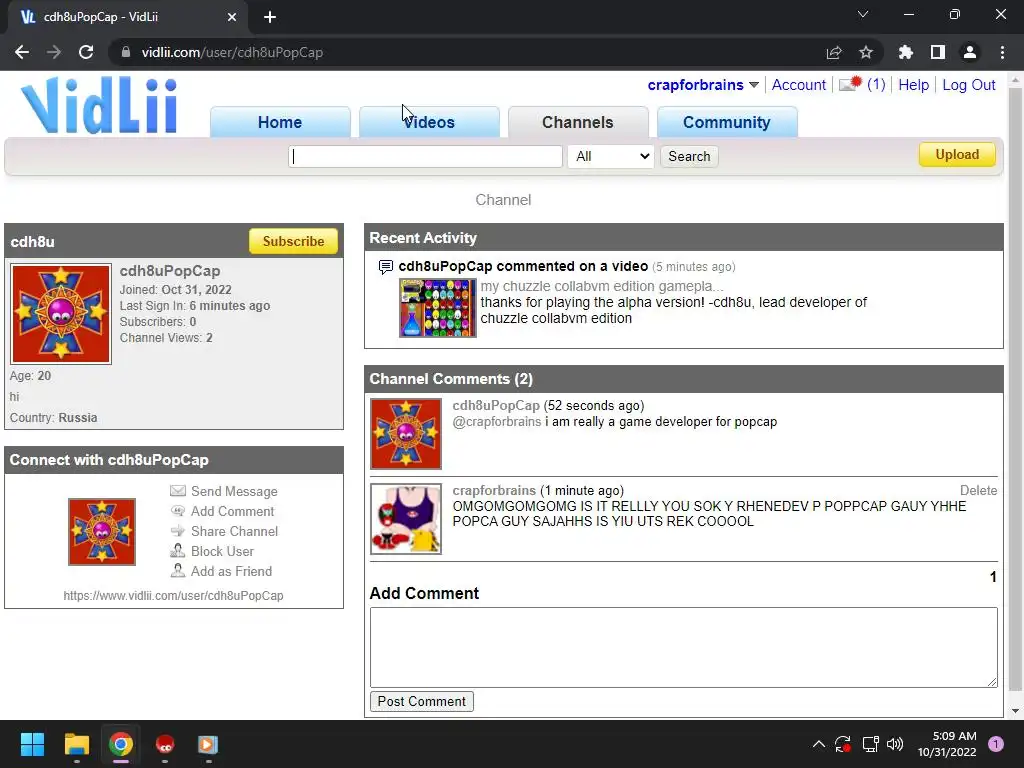Click the Send Message link
1024x768 pixels.
pyautogui.click(x=234, y=491)
